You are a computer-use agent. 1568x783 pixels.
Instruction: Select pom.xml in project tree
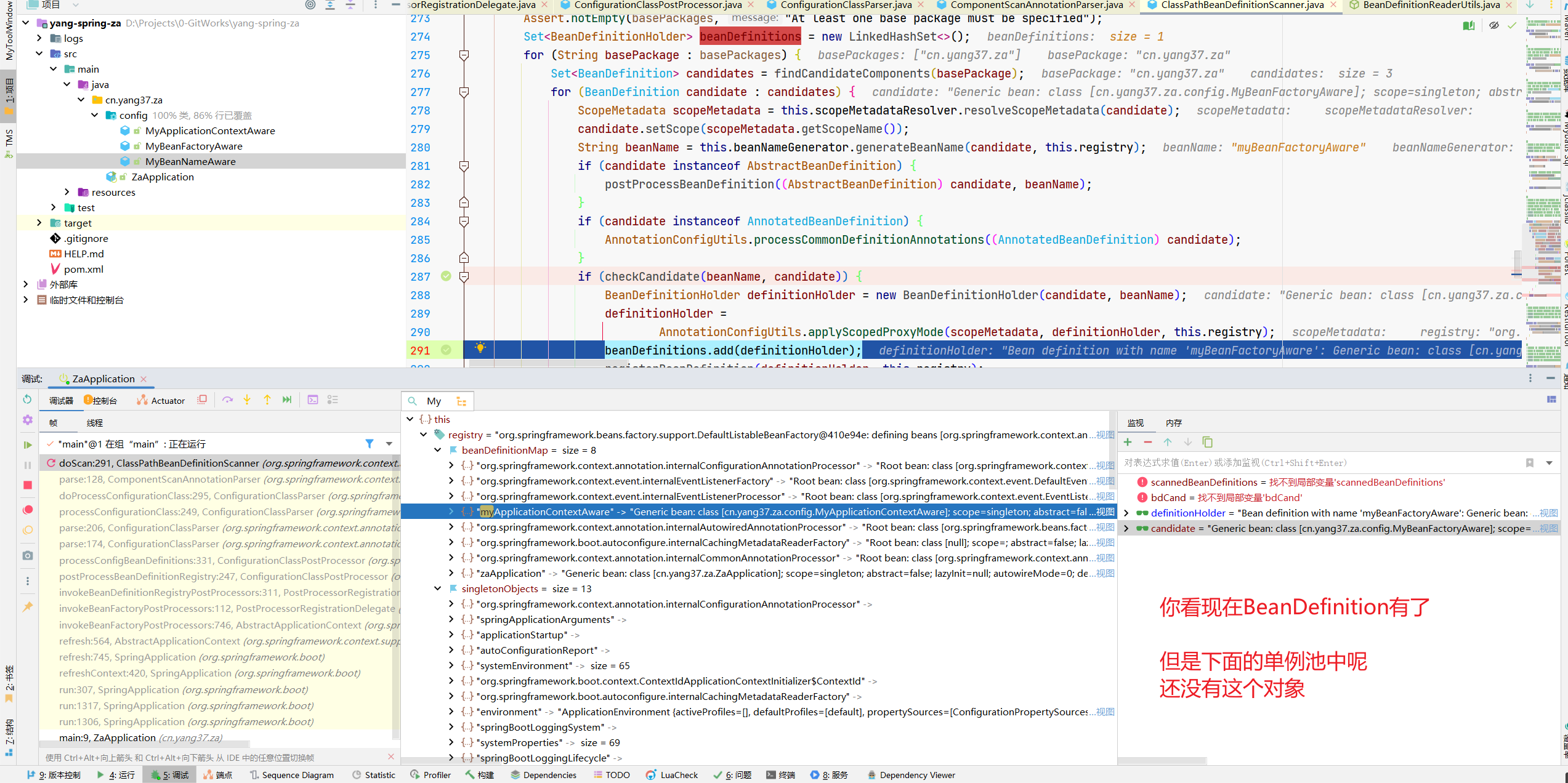coord(83,269)
